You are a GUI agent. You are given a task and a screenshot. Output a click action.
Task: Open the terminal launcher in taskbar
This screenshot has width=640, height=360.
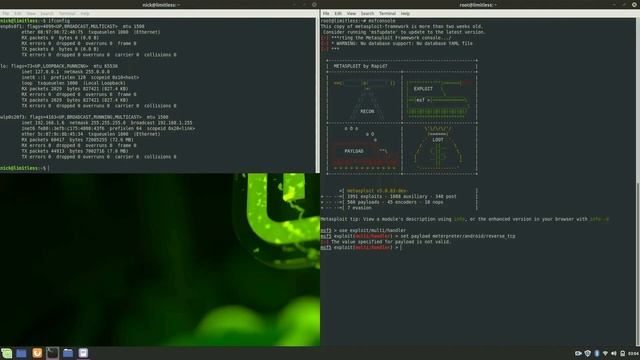coord(52,353)
